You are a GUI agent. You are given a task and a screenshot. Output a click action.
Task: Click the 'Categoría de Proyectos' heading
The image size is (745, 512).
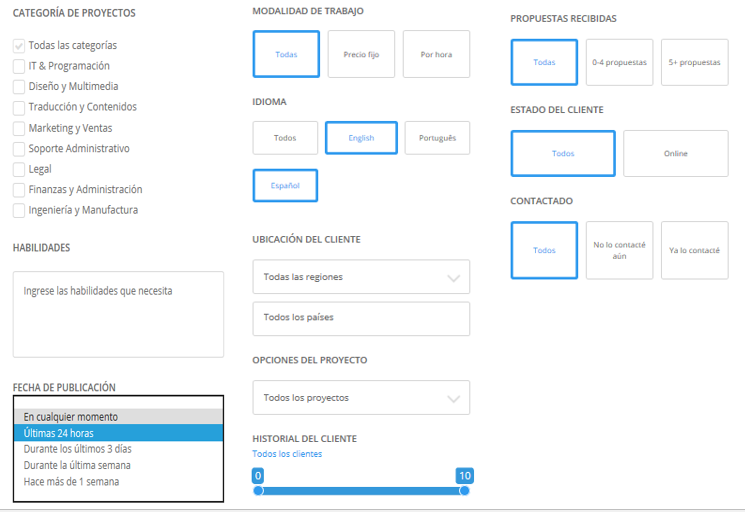pyautogui.click(x=74, y=13)
